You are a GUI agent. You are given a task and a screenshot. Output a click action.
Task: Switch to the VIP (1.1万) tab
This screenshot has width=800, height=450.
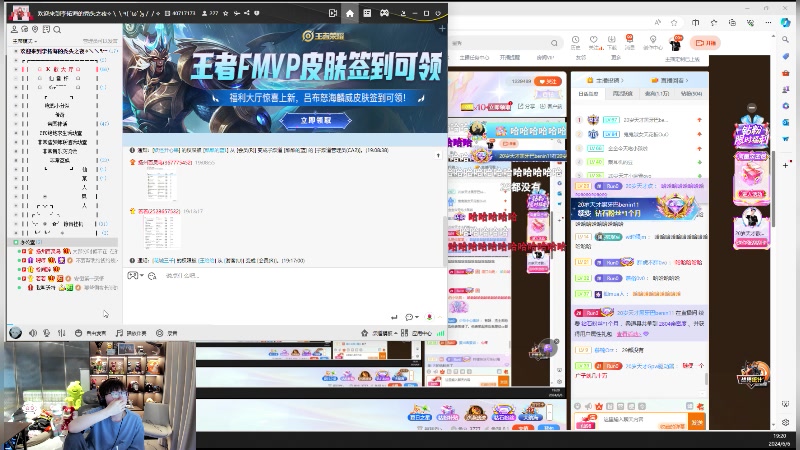coord(657,94)
